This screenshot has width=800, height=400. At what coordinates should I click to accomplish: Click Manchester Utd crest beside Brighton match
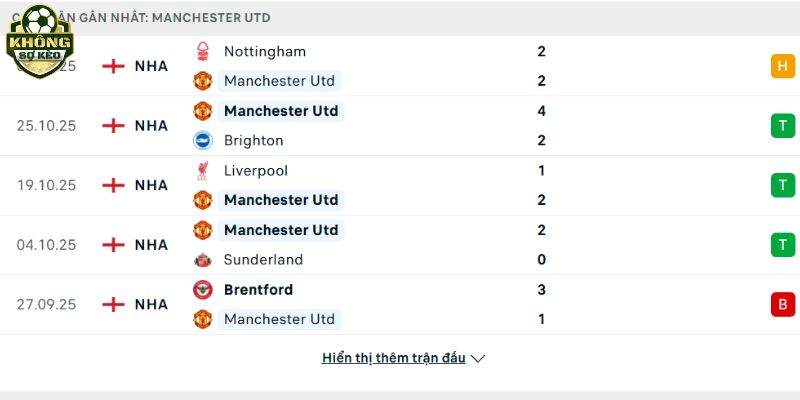[x=203, y=111]
